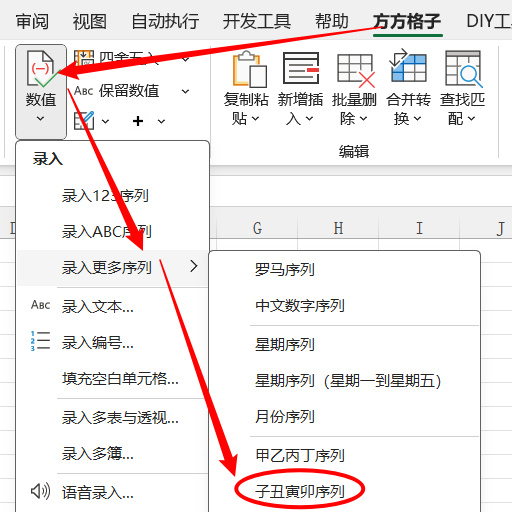Select 子丑寅卯序列 from the submenu
The image size is (512, 512).
pyautogui.click(x=300, y=491)
